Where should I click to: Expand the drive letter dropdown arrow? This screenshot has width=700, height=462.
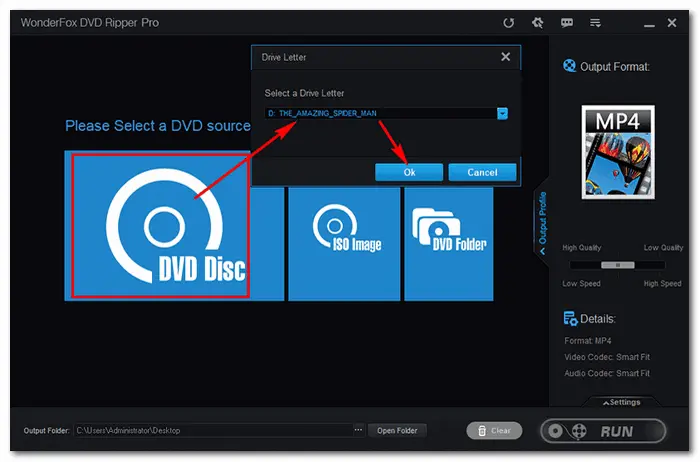[x=502, y=113]
